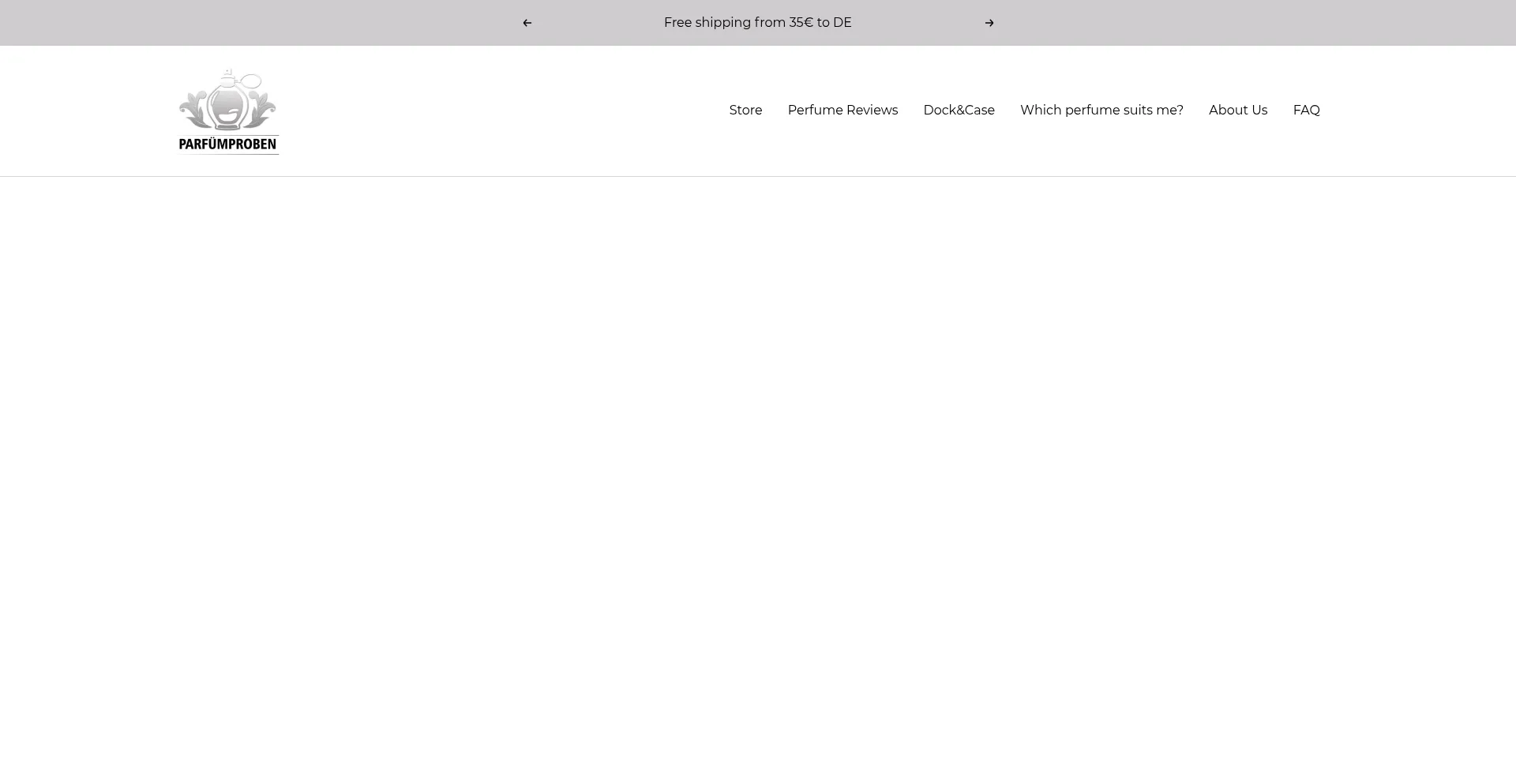
Task: Click the previous announcement arrow
Action: [527, 23]
